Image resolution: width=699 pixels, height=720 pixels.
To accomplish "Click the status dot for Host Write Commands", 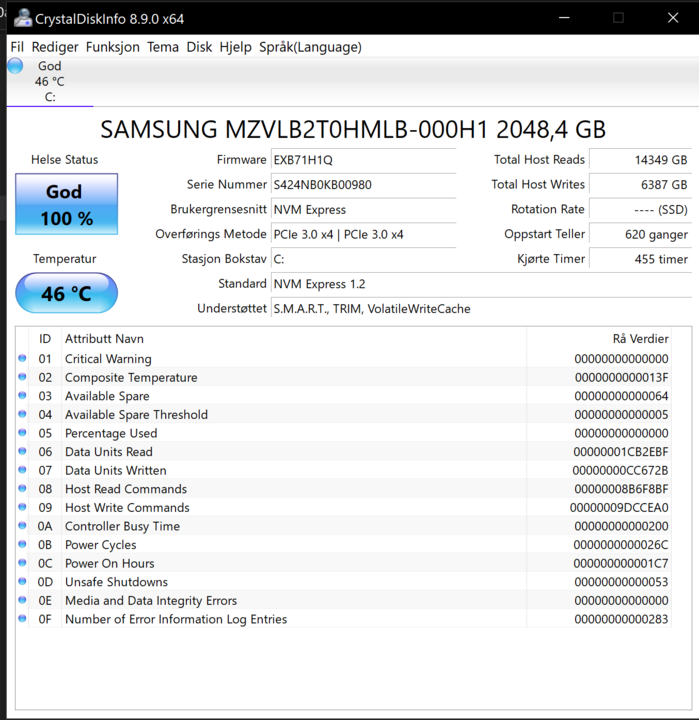I will (x=22, y=506).
